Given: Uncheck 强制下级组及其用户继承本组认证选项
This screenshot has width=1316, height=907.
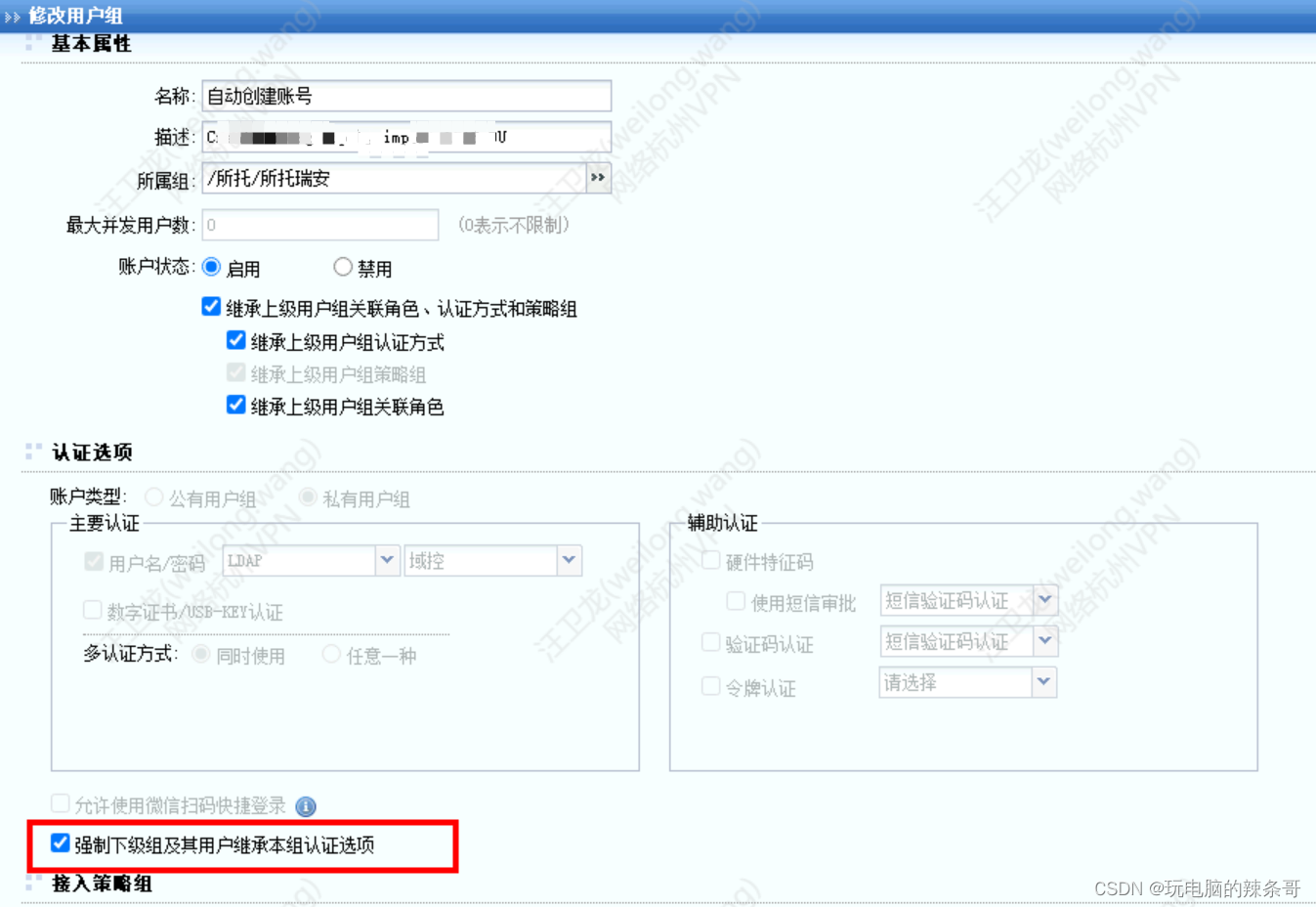Looking at the screenshot, I should (x=61, y=842).
